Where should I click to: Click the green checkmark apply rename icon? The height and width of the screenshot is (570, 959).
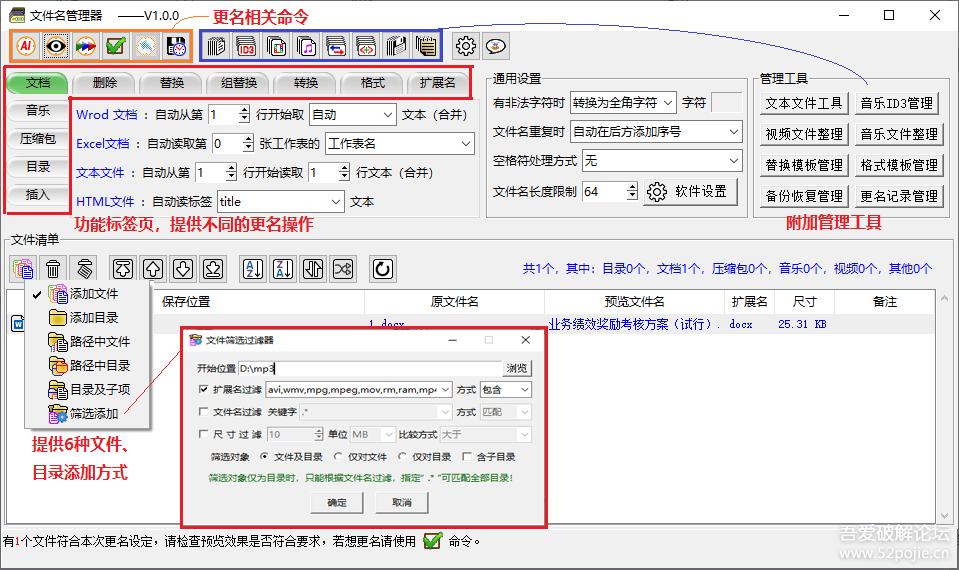click(116, 45)
